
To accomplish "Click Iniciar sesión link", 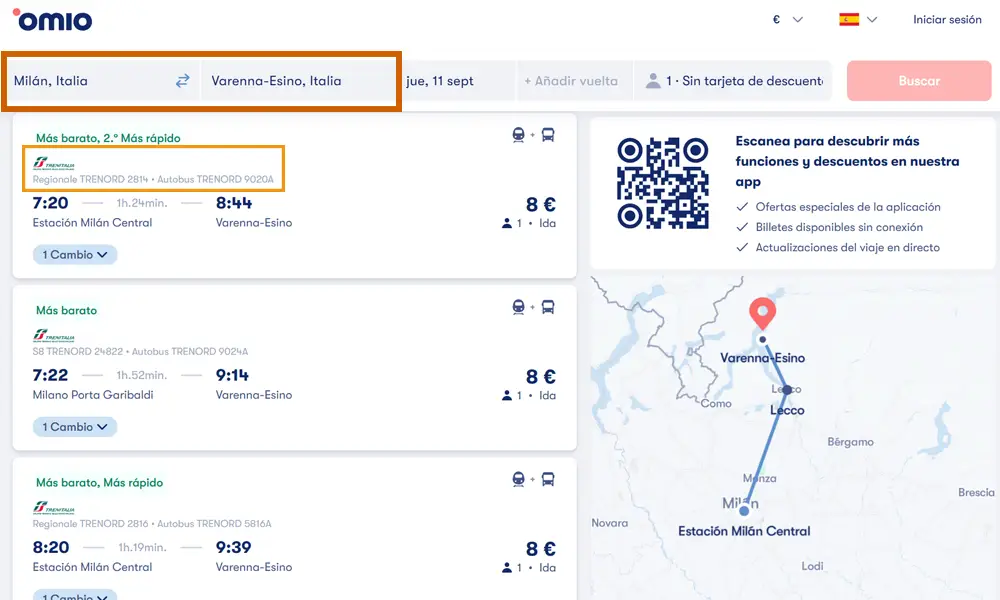I will click(947, 20).
